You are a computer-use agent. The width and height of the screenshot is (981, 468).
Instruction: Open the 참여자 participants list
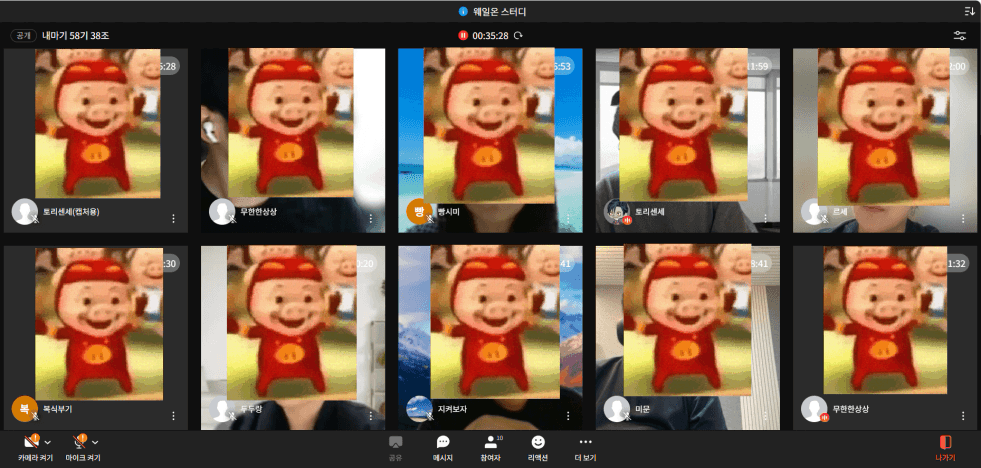490,449
